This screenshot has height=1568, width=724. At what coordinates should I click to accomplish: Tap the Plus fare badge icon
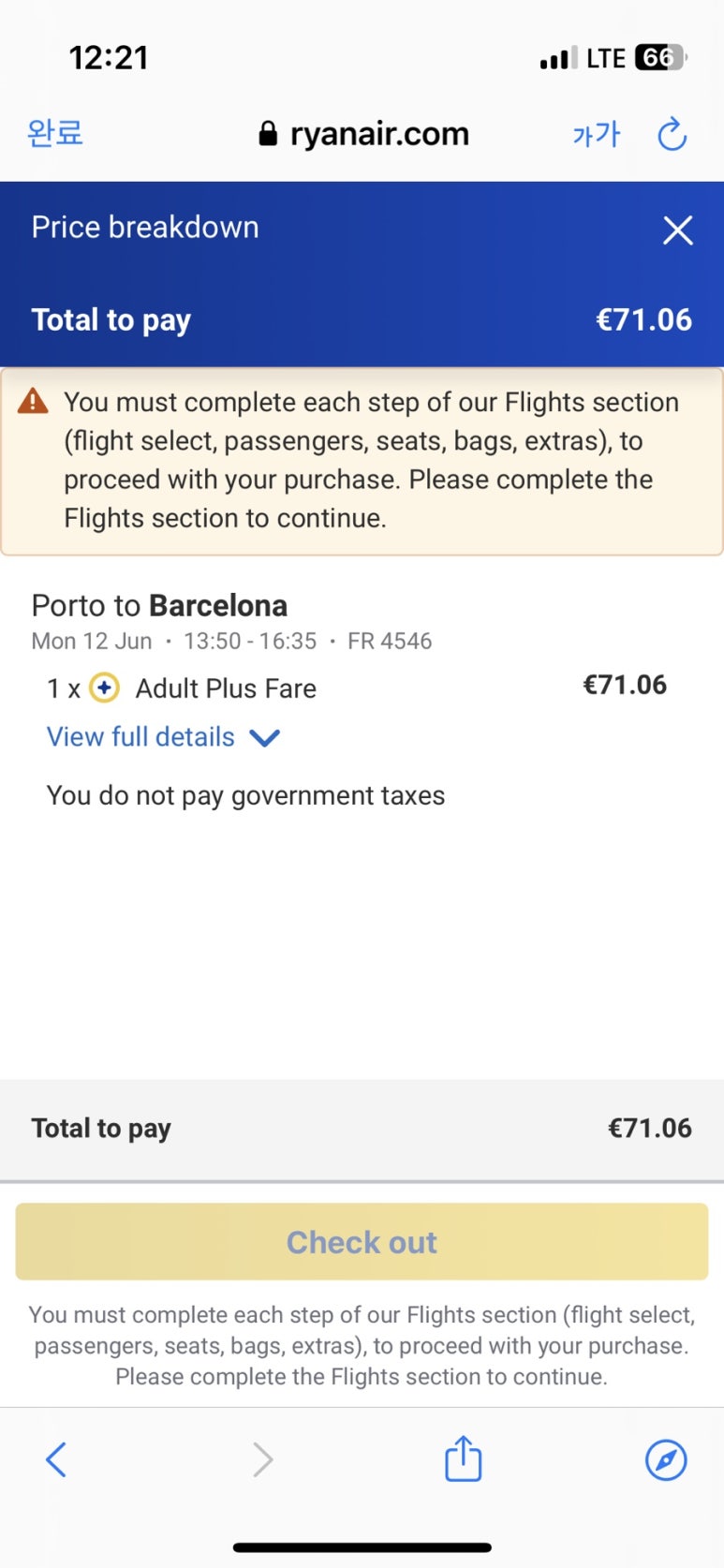[x=104, y=688]
